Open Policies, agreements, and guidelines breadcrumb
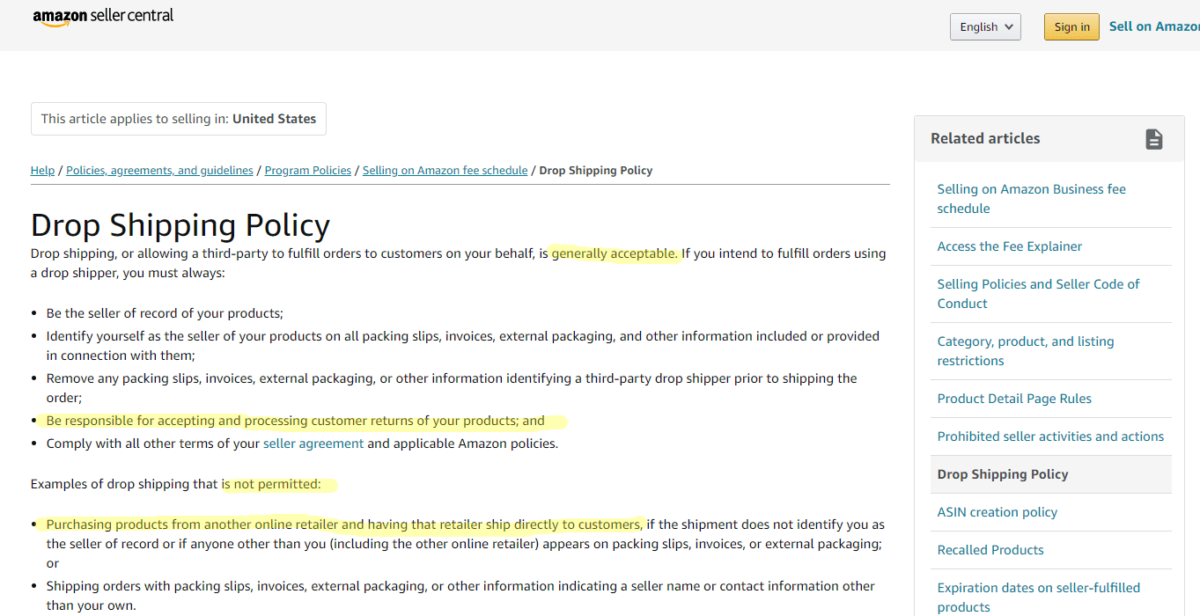 [159, 170]
